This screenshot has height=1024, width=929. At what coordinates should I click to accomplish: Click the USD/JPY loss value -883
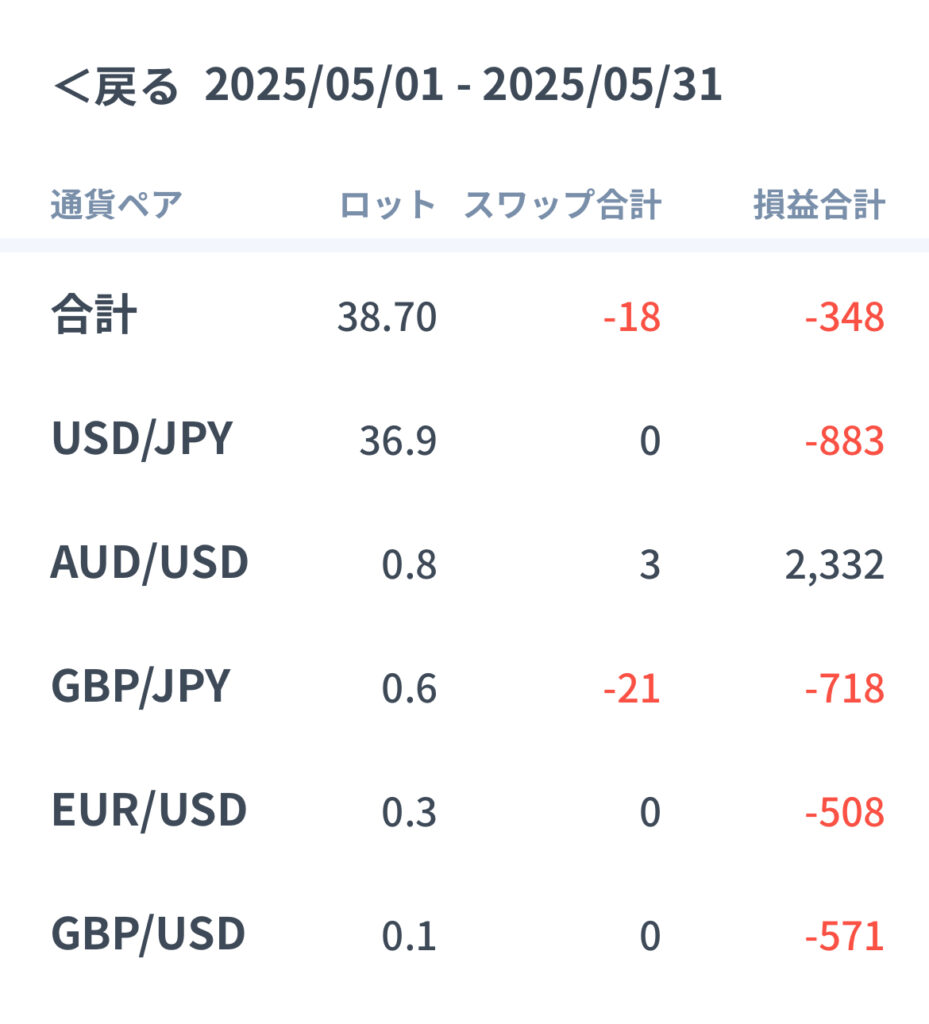845,441
